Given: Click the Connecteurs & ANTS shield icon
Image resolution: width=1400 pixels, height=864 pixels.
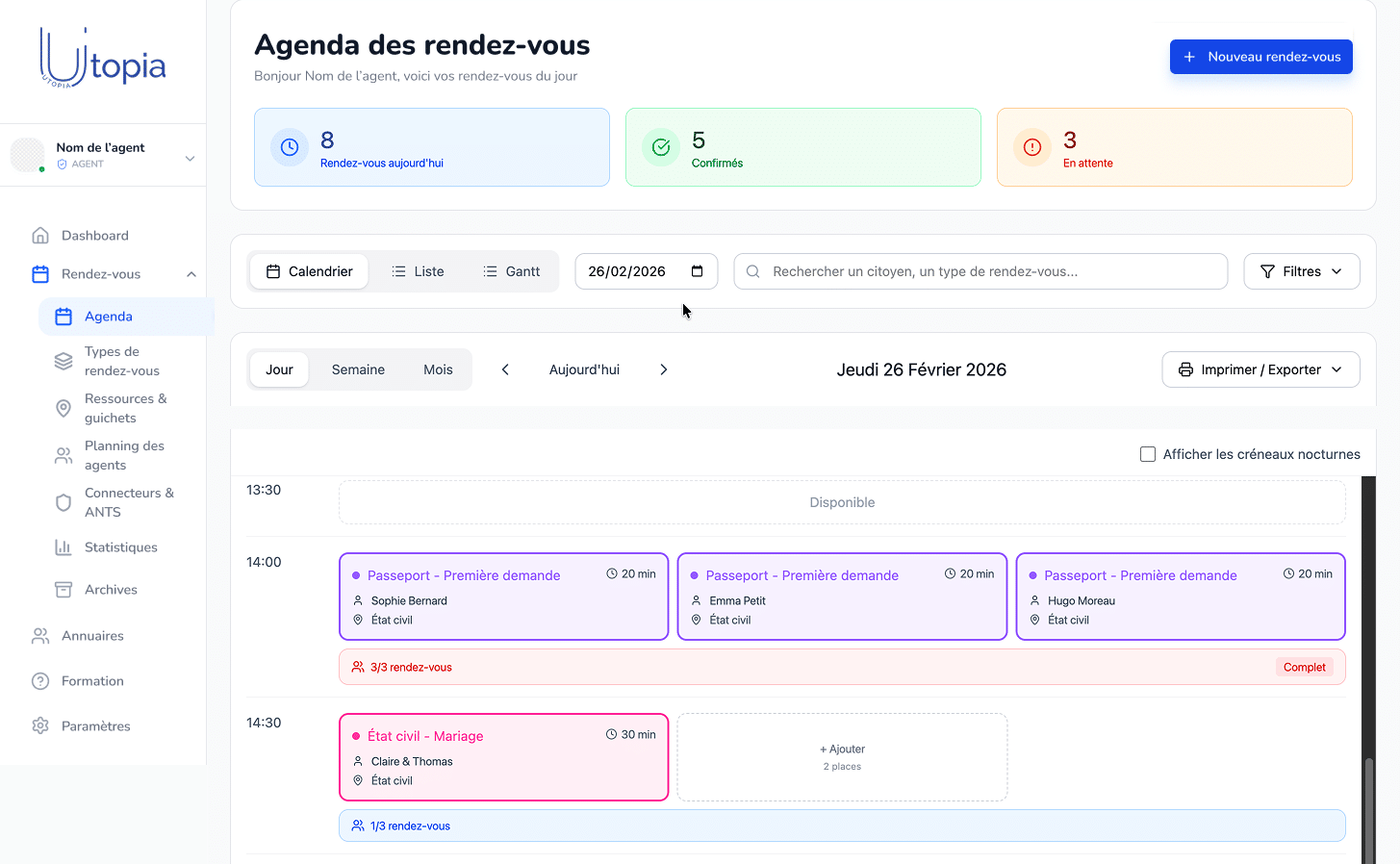Looking at the screenshot, I should [64, 502].
